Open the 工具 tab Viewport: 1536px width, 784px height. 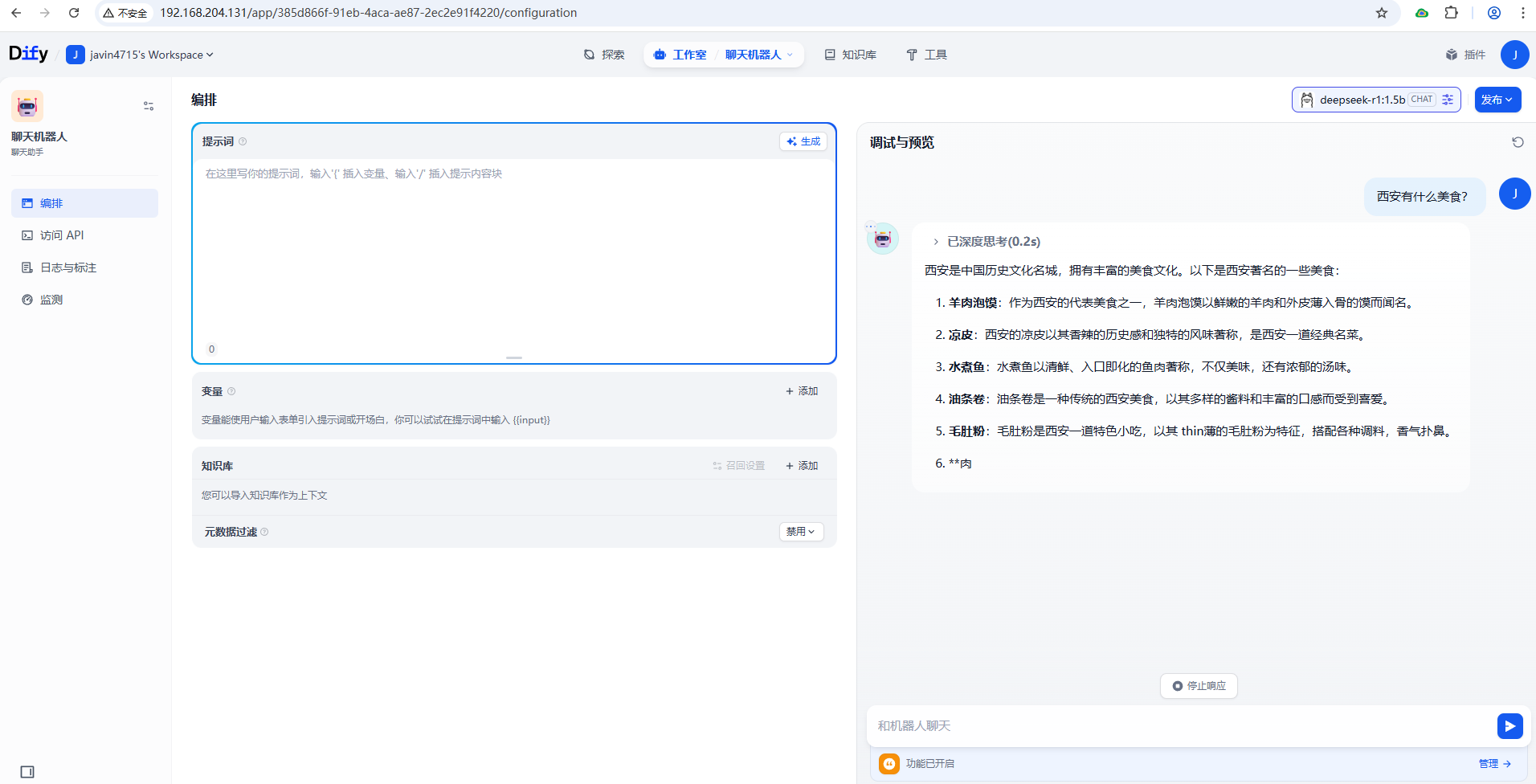coord(926,55)
